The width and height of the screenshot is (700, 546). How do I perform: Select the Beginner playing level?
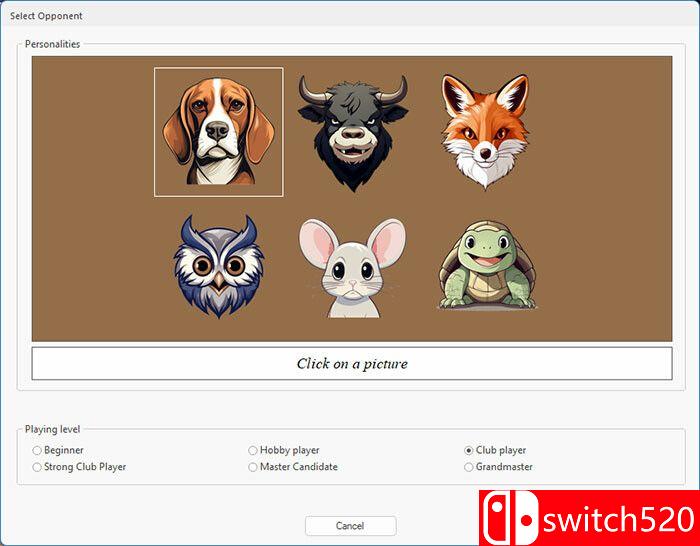38,451
